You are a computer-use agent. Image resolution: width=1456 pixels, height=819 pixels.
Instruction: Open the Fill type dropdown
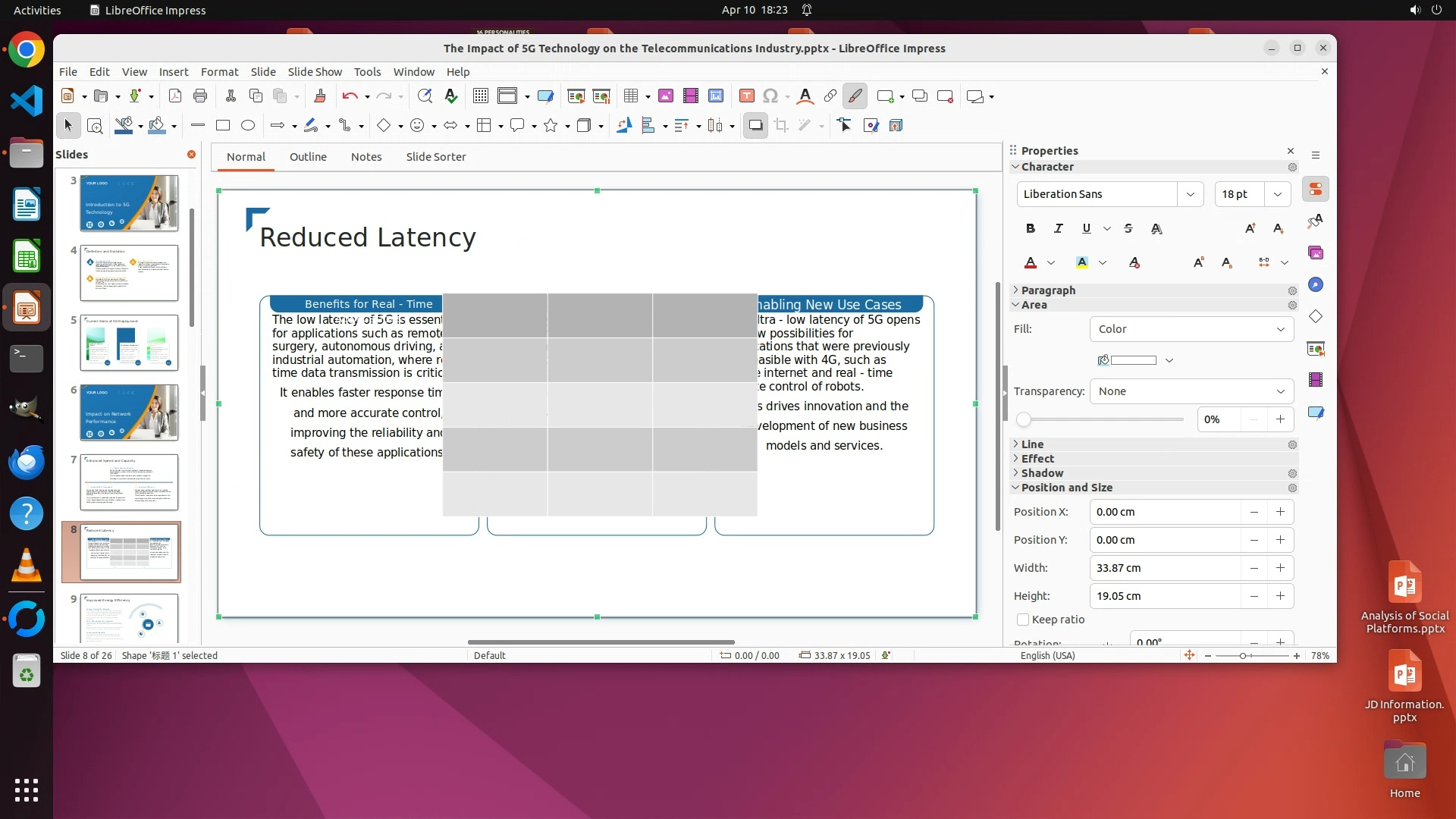click(1191, 329)
